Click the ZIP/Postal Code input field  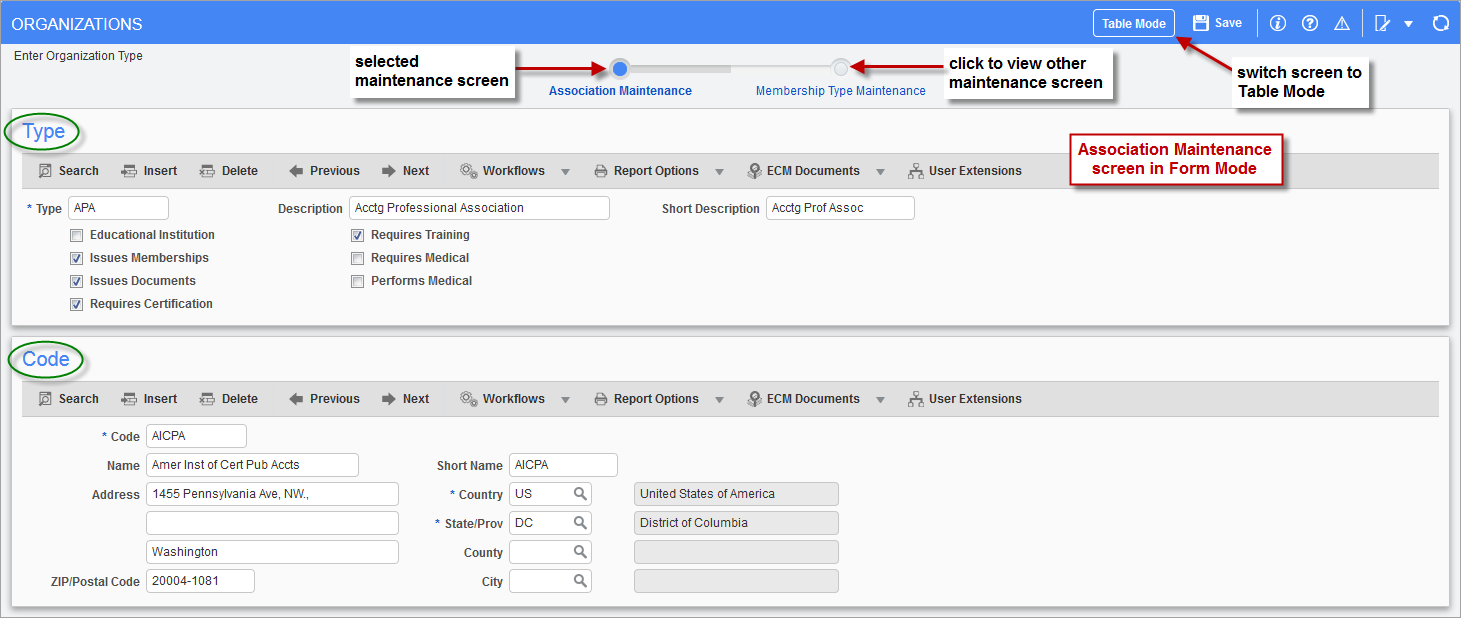click(x=200, y=581)
